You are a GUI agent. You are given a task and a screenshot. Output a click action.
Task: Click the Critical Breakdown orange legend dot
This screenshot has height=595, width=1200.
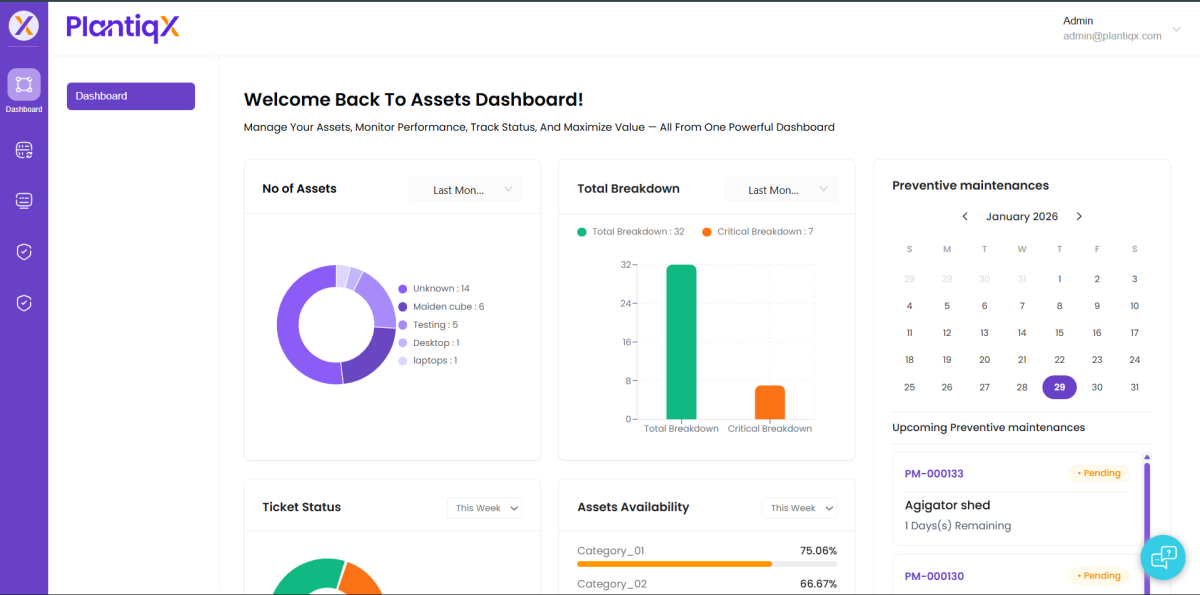(x=707, y=232)
